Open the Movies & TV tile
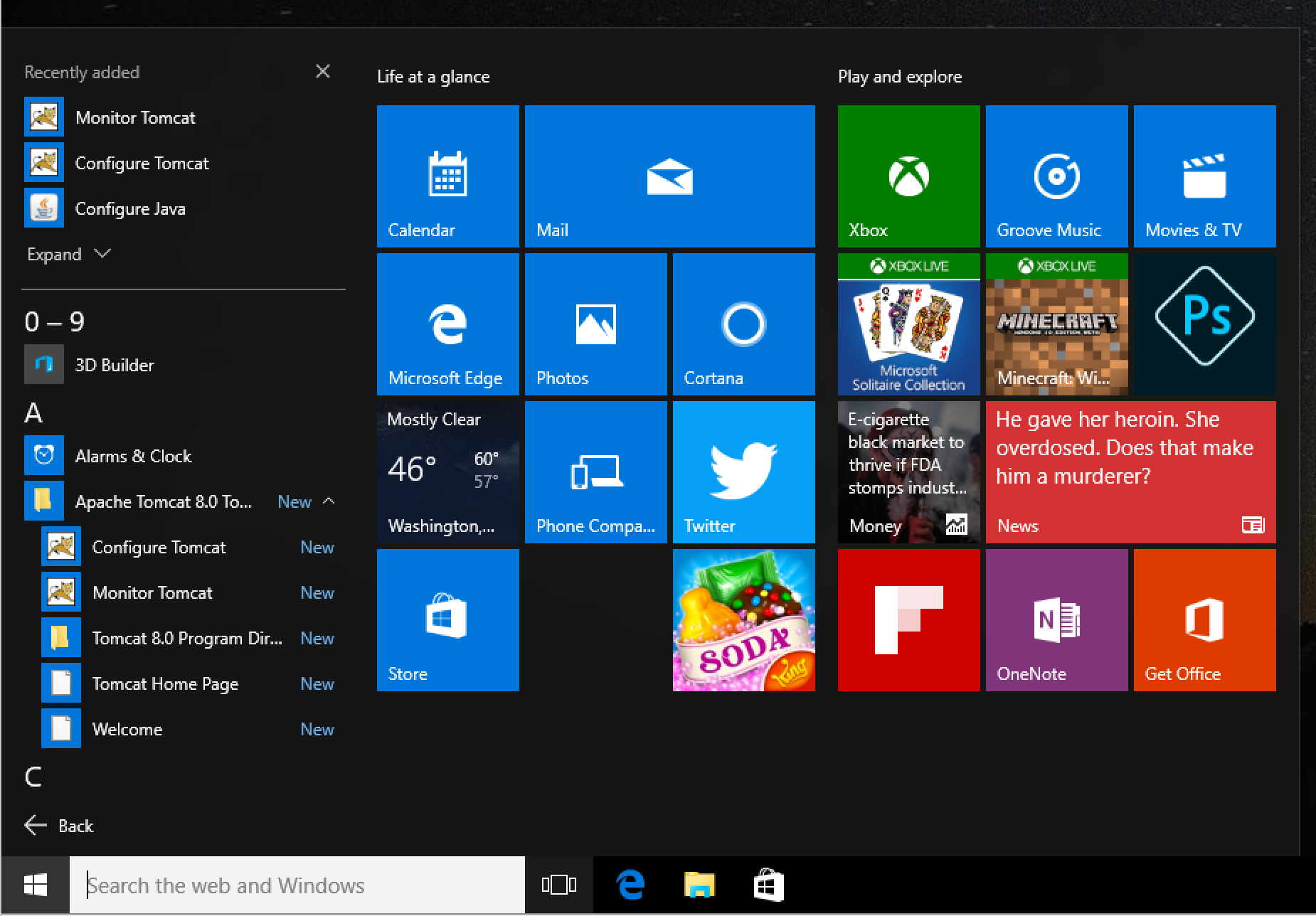 (1205, 176)
